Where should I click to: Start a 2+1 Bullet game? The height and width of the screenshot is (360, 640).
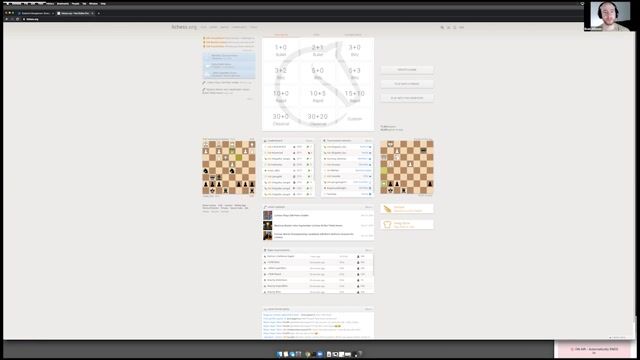coord(318,50)
